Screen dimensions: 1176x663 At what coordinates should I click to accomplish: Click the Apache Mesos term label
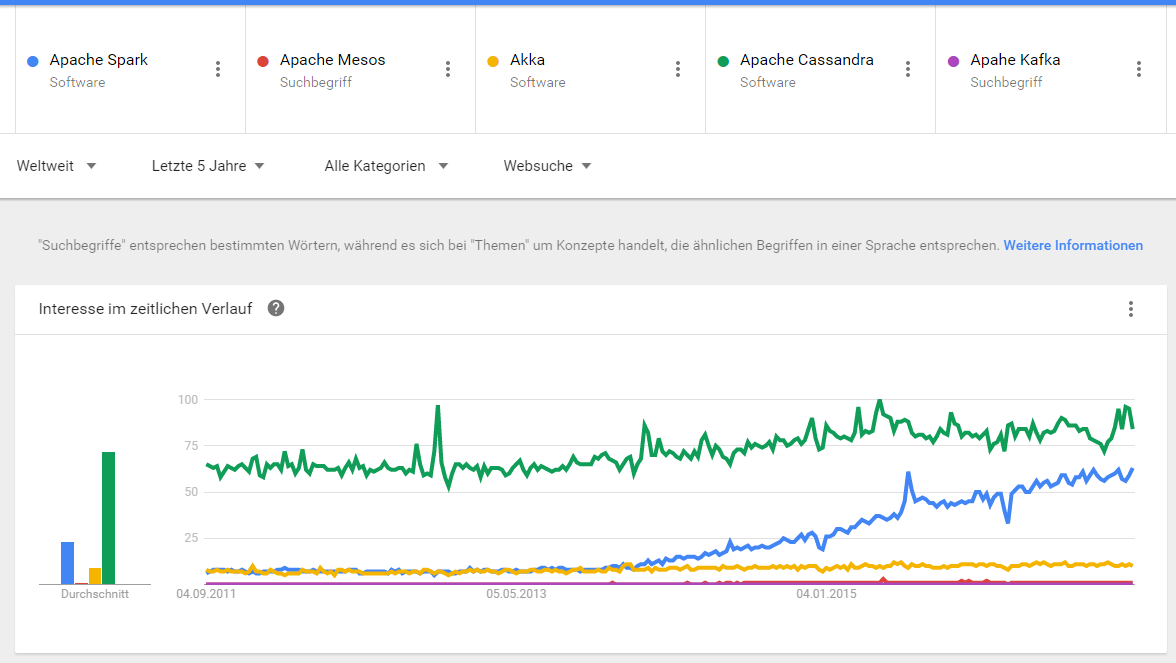pyautogui.click(x=332, y=60)
